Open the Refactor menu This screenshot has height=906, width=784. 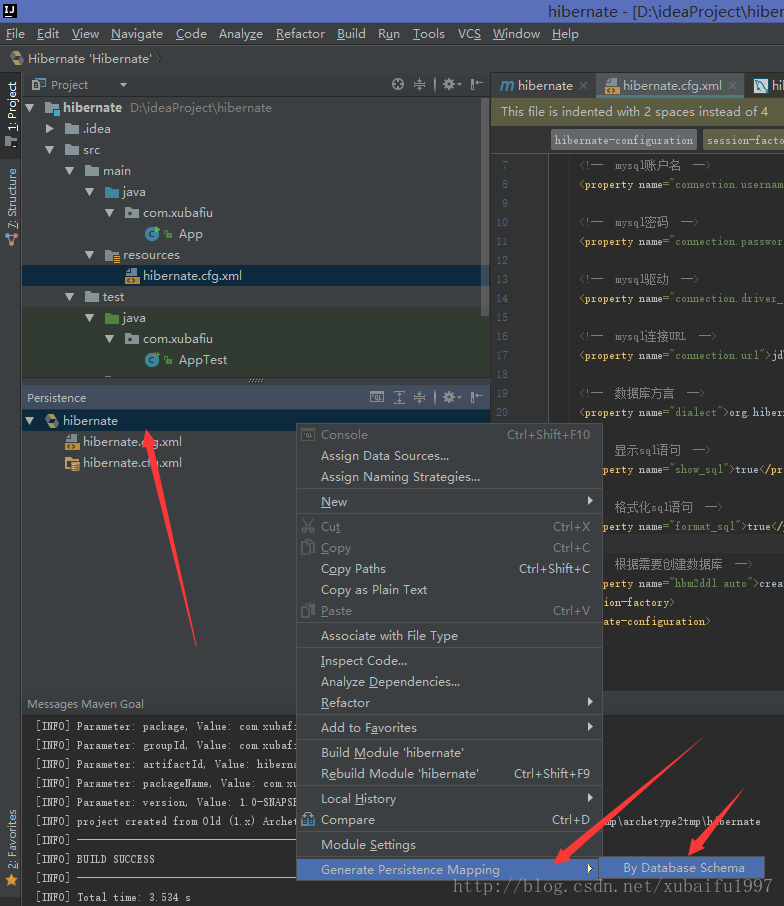coord(300,34)
